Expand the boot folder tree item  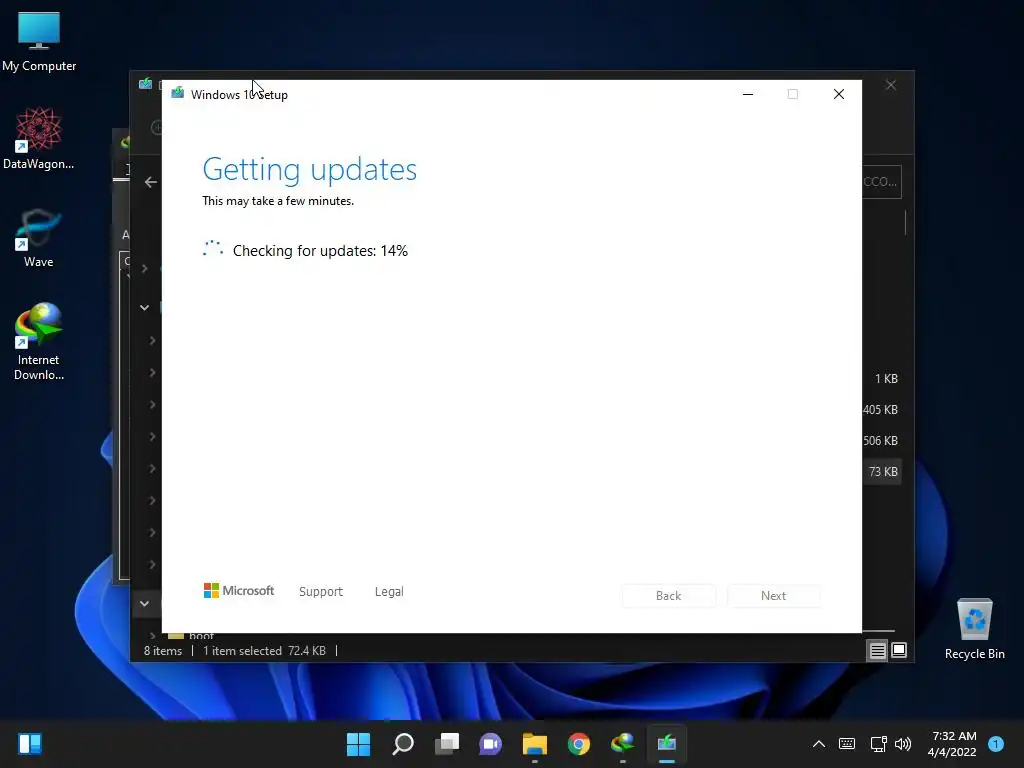[152, 635]
